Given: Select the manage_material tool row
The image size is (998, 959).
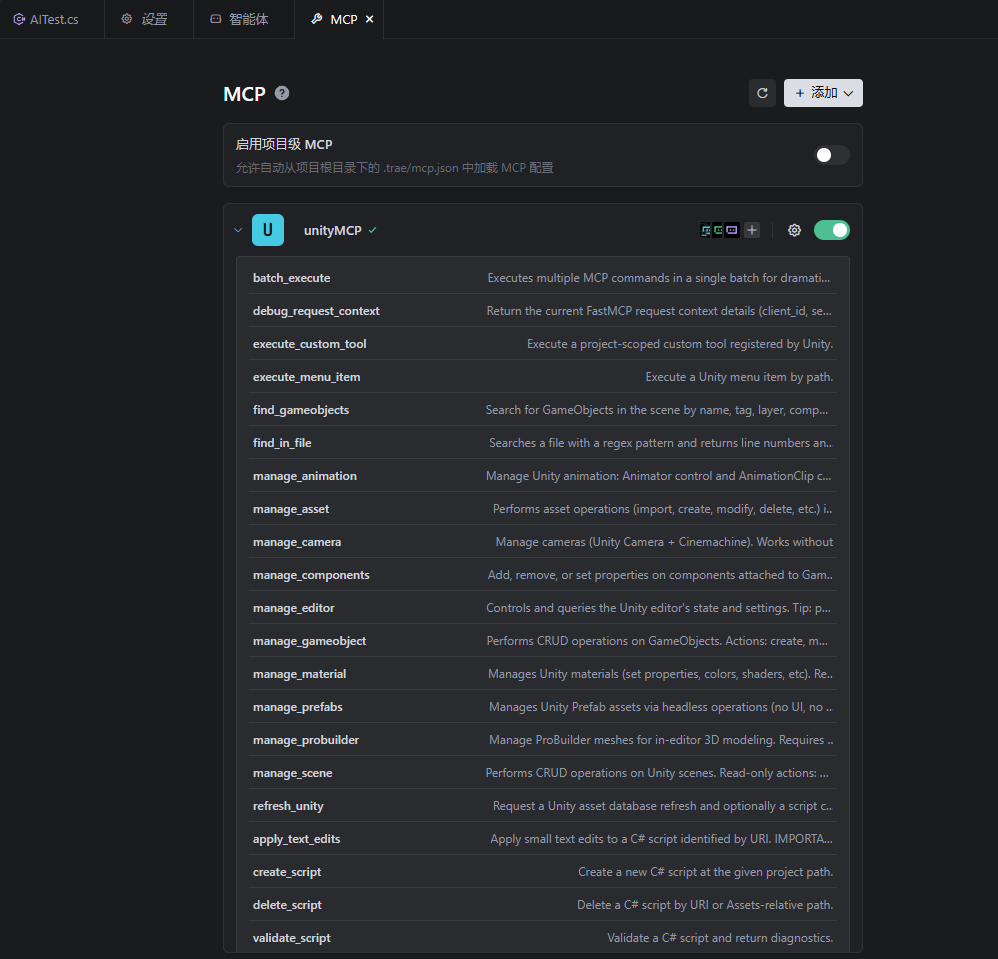Looking at the screenshot, I should pyautogui.click(x=542, y=675).
